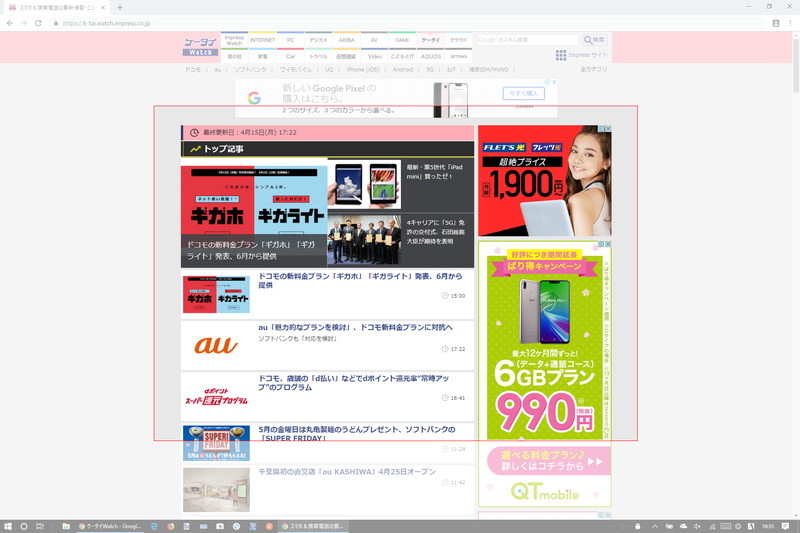Image resolution: width=800 pixels, height=533 pixels.
Task: Open the browser profile icon
Action: tap(776, 23)
